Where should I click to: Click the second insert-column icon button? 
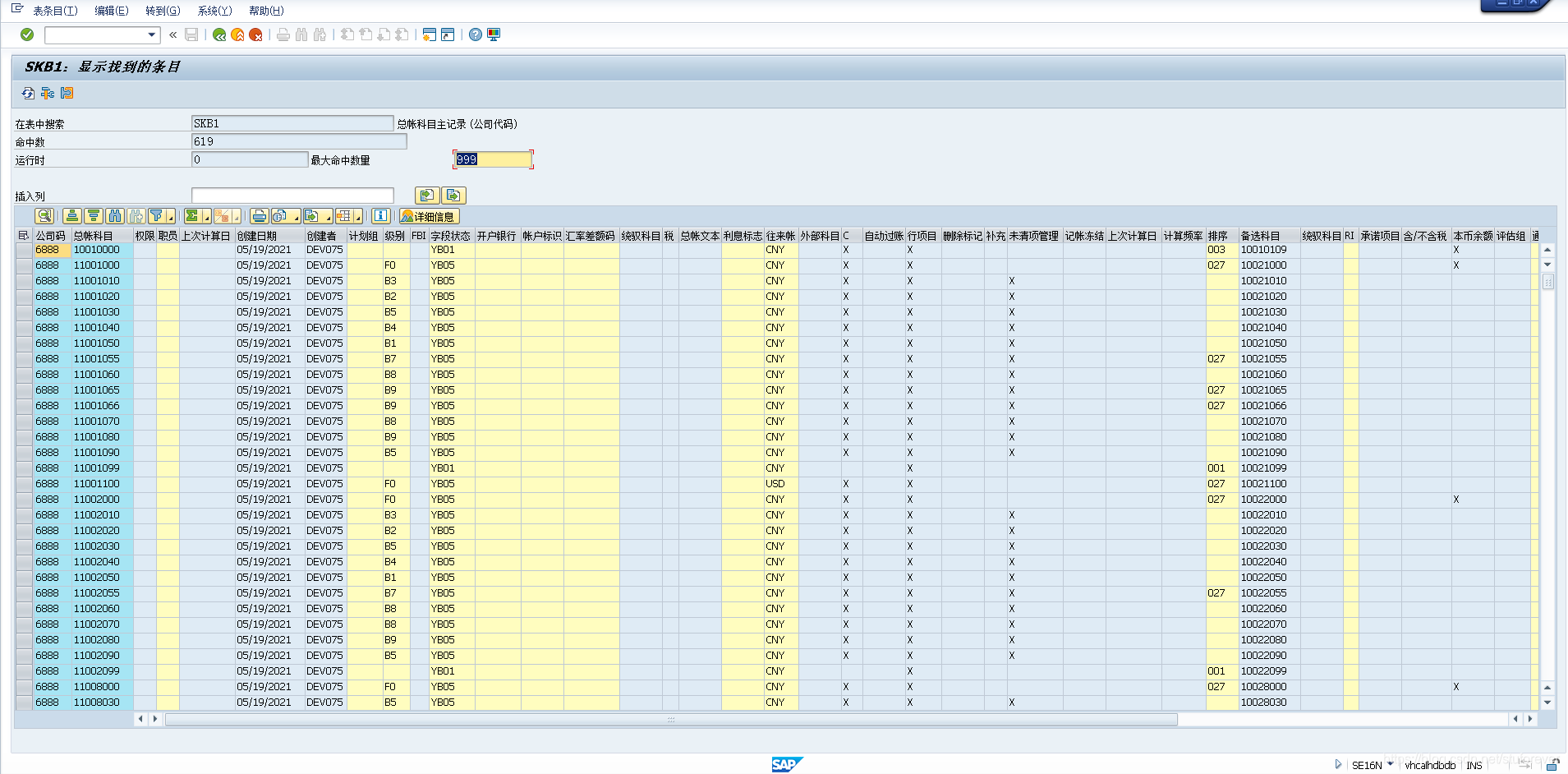[x=453, y=195]
